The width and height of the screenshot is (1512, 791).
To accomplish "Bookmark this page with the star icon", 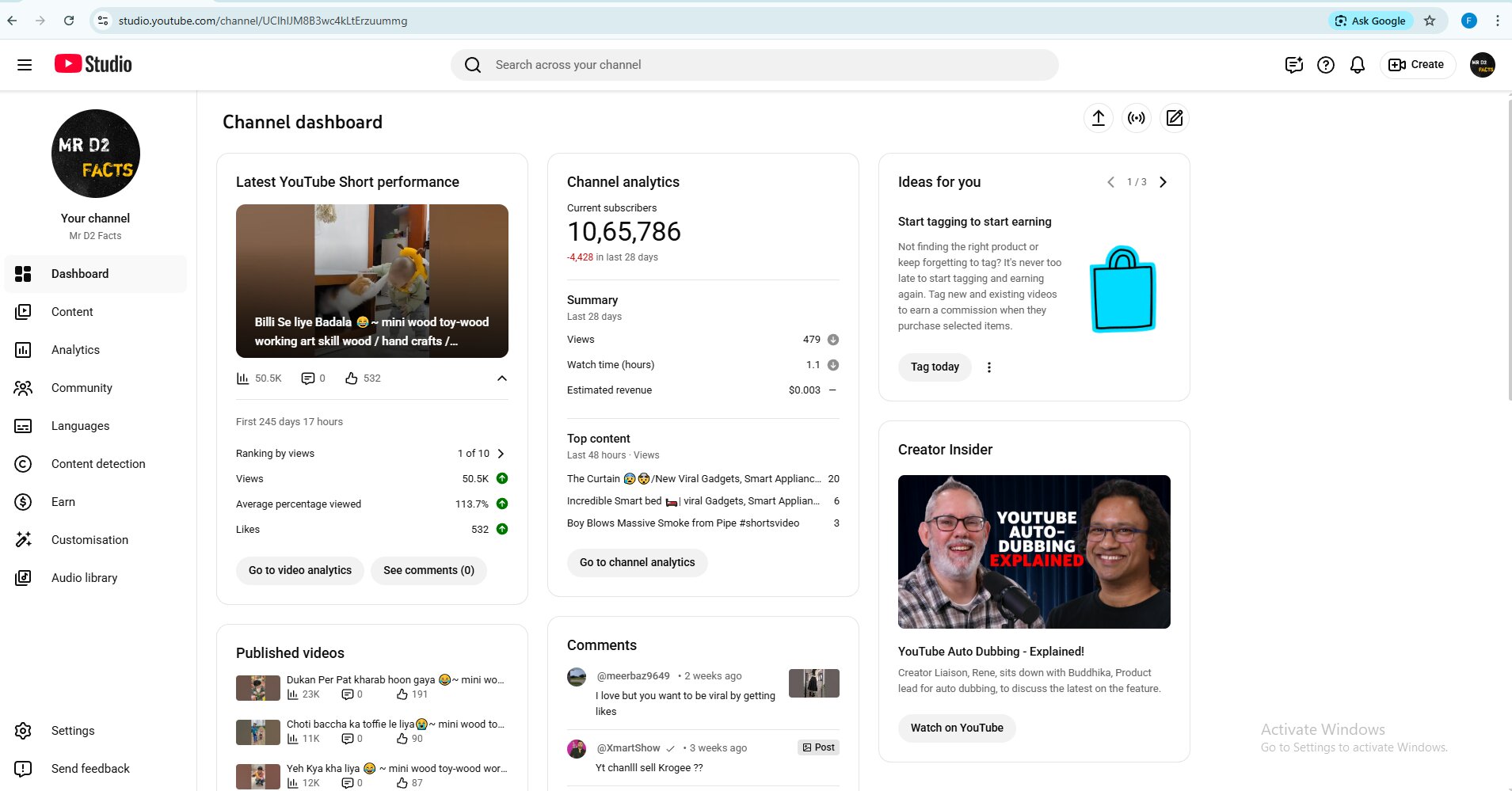I will tap(1429, 21).
